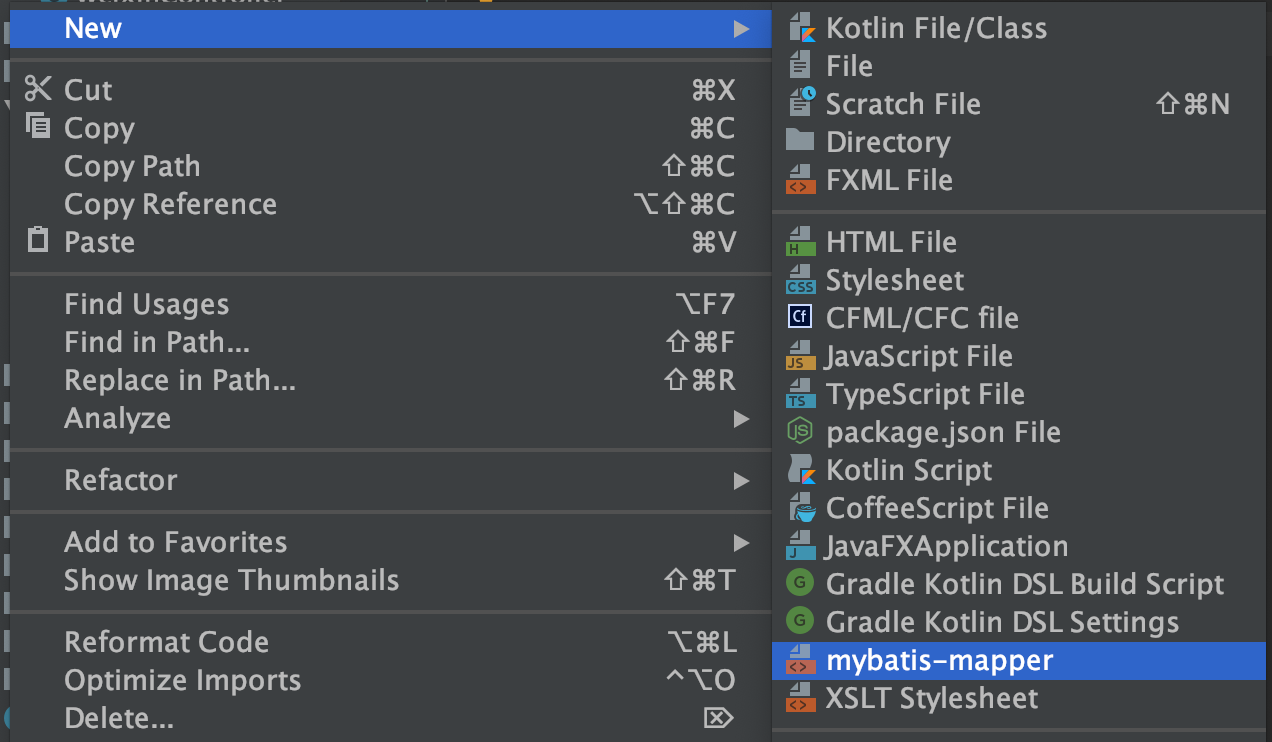Click the Kotlin File/Class icon

point(801,28)
